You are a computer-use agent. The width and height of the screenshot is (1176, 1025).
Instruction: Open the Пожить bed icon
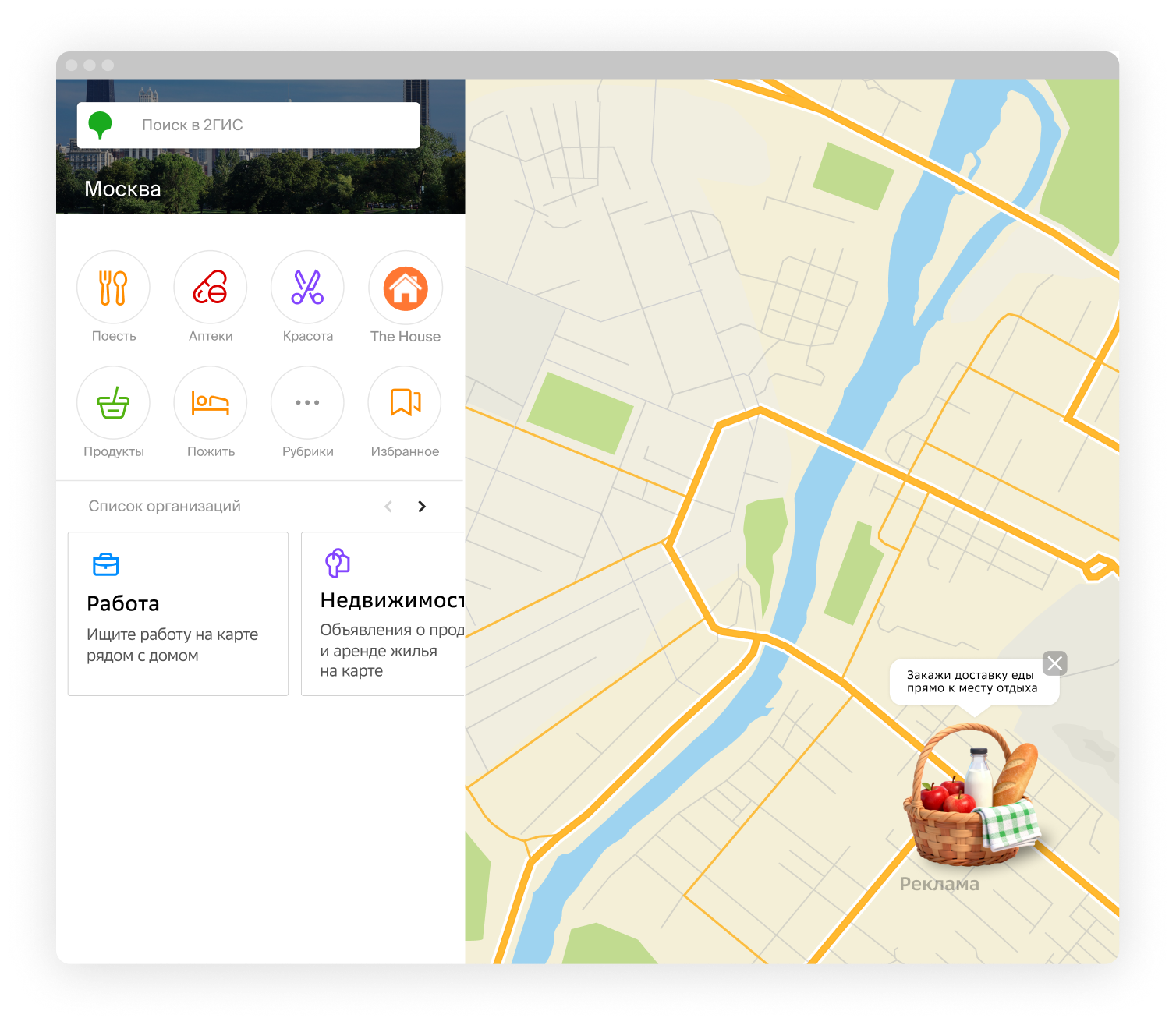pyautogui.click(x=211, y=403)
